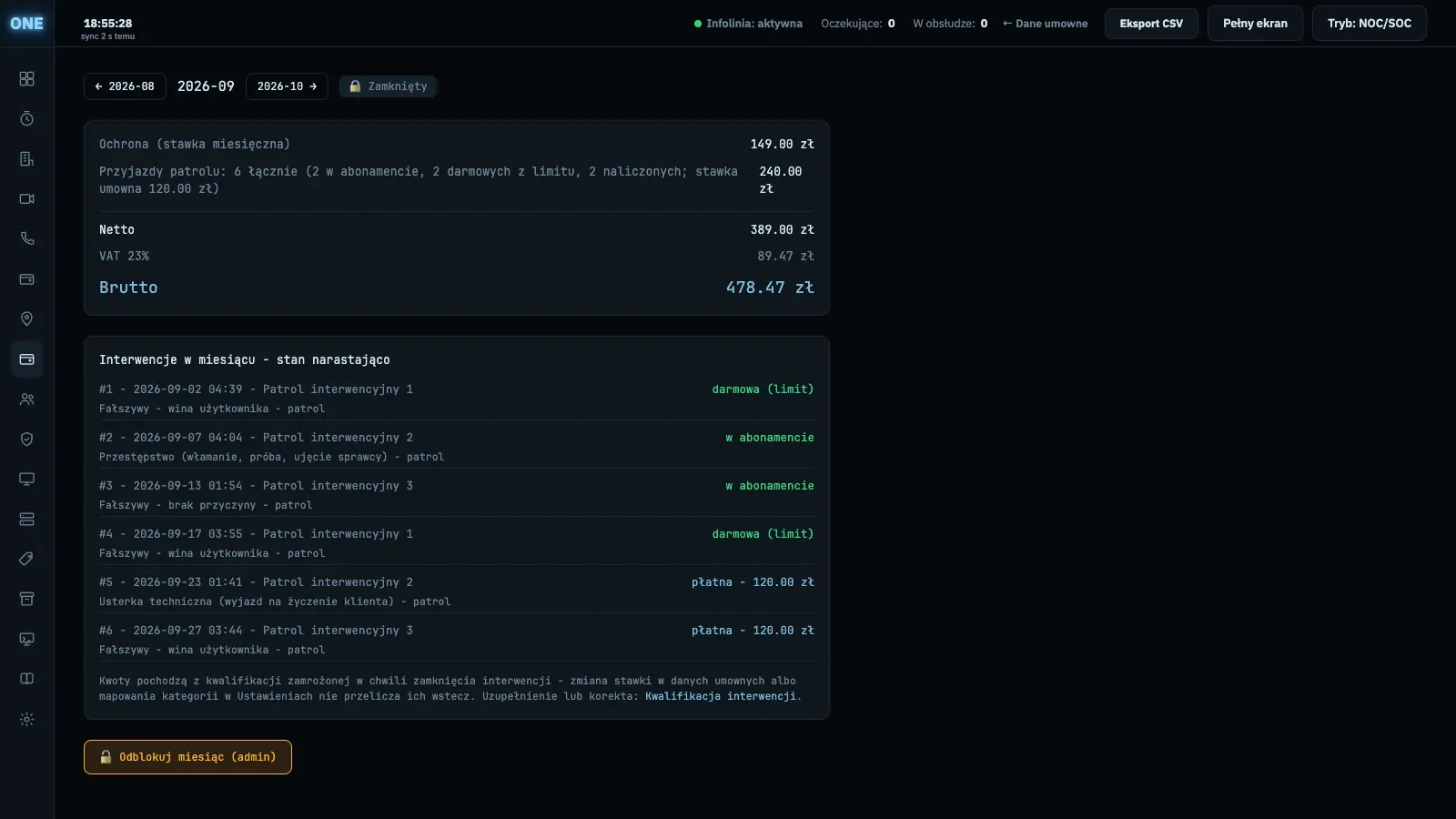The height and width of the screenshot is (819, 1456).
Task: Click the Netto amount 389.00 zł
Action: coord(783,230)
